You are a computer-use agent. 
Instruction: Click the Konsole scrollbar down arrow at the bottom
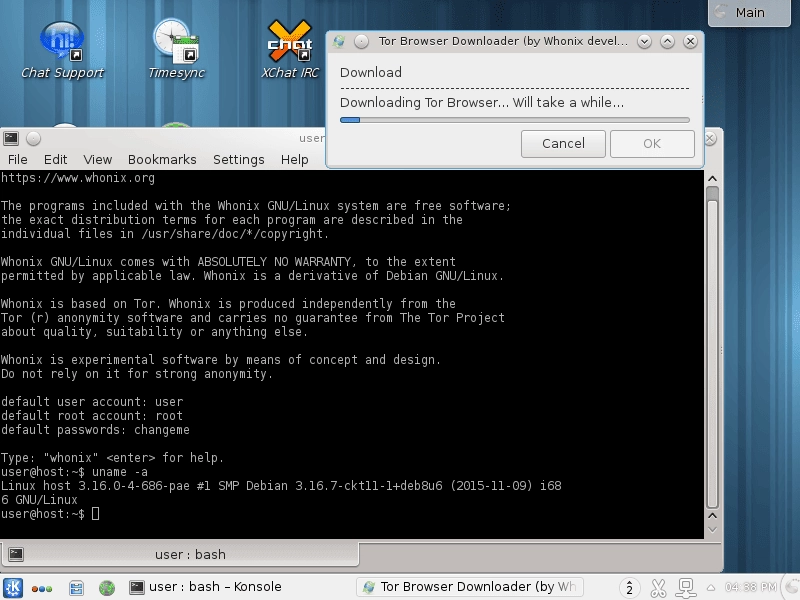713,529
